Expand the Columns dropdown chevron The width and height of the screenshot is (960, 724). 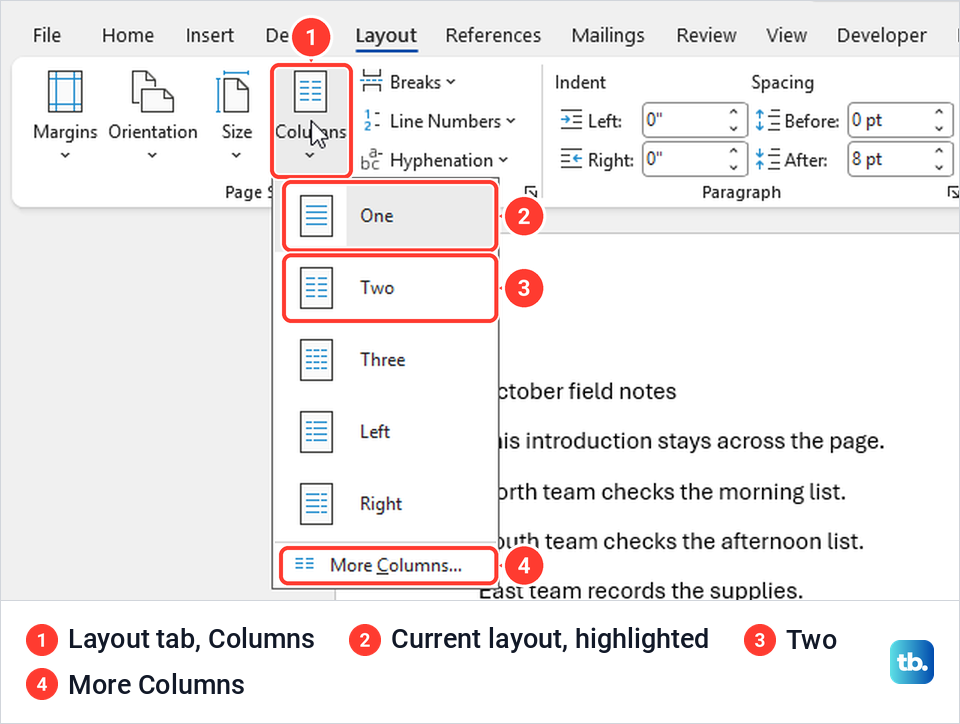(x=310, y=155)
